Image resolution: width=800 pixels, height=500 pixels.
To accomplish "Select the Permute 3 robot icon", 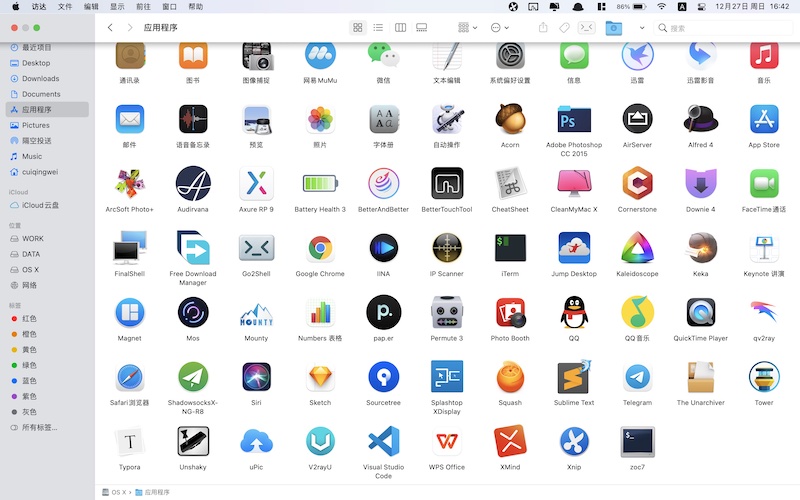I will point(447,312).
